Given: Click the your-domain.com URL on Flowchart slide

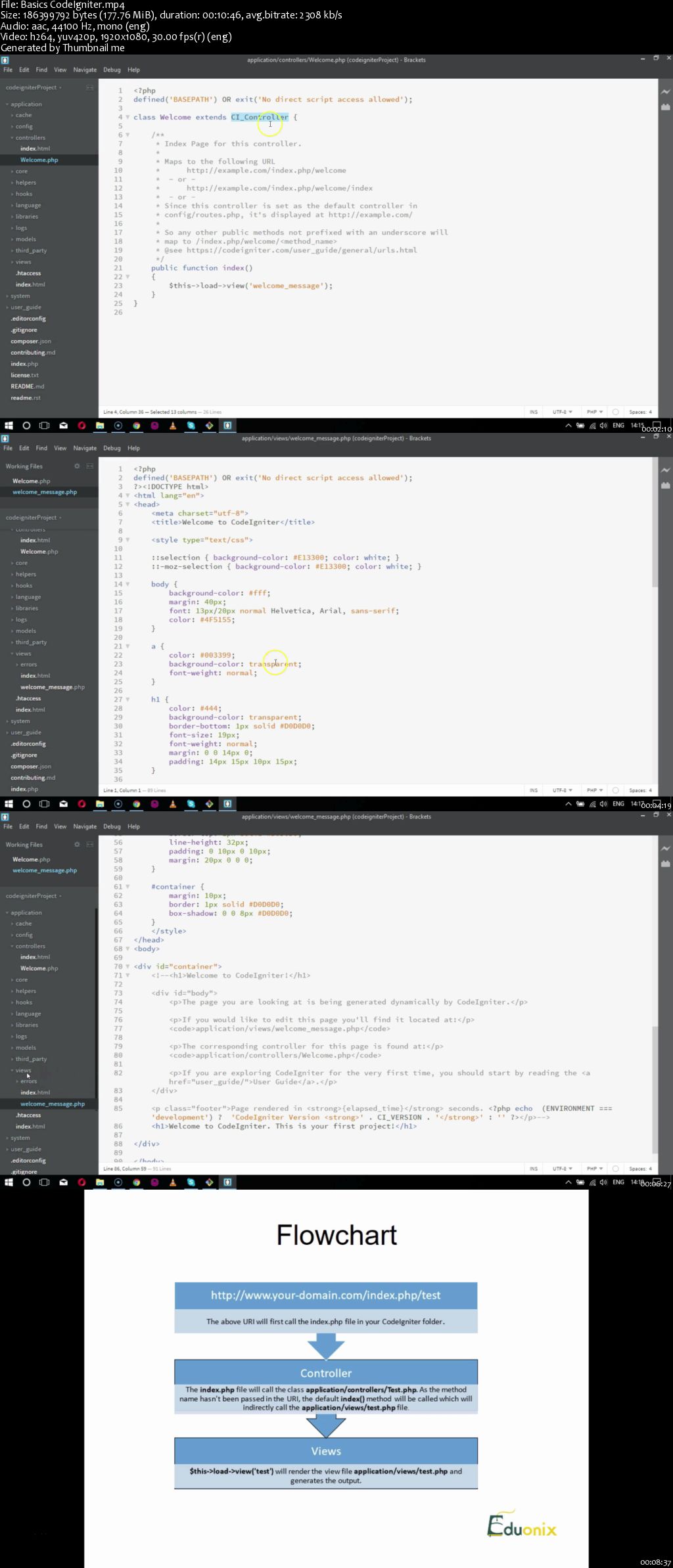Looking at the screenshot, I should pos(326,1295).
